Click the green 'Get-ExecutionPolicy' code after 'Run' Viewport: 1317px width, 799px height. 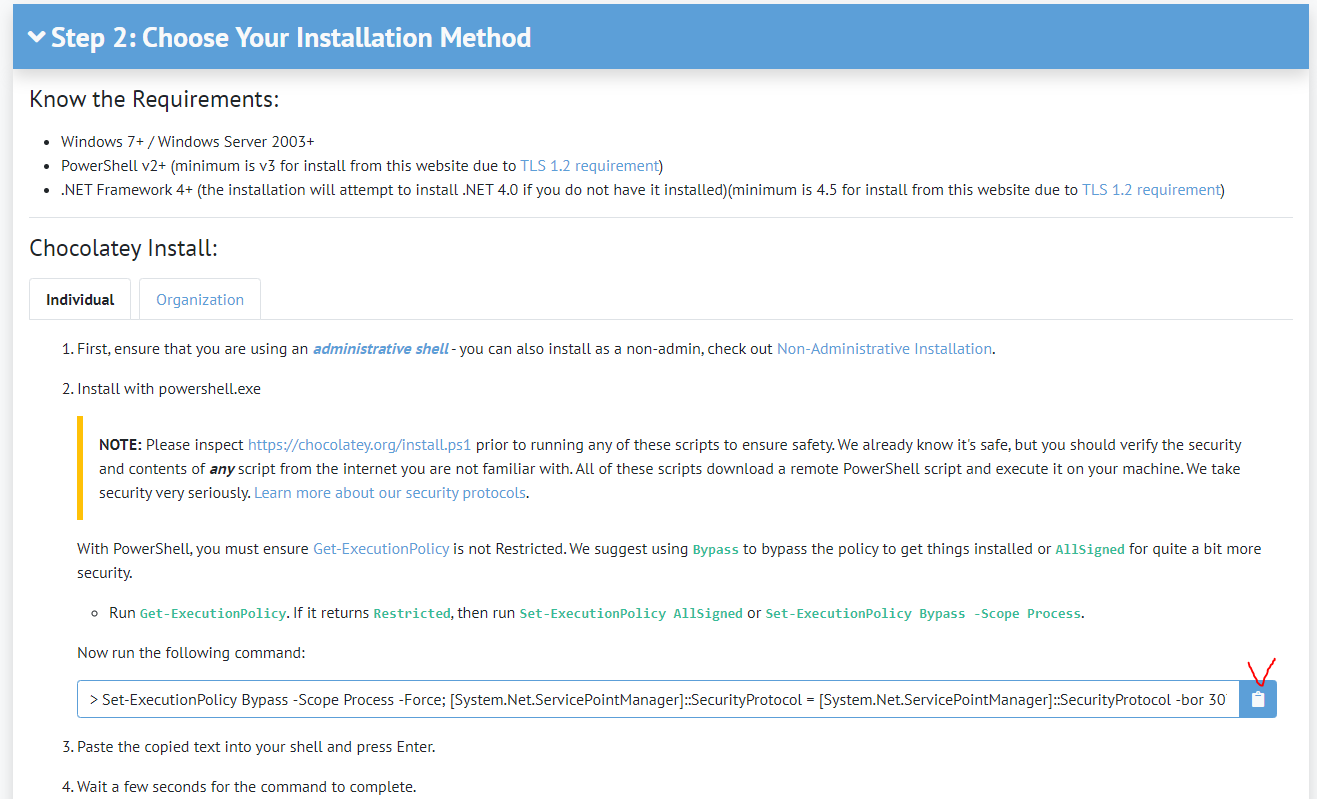coord(213,613)
